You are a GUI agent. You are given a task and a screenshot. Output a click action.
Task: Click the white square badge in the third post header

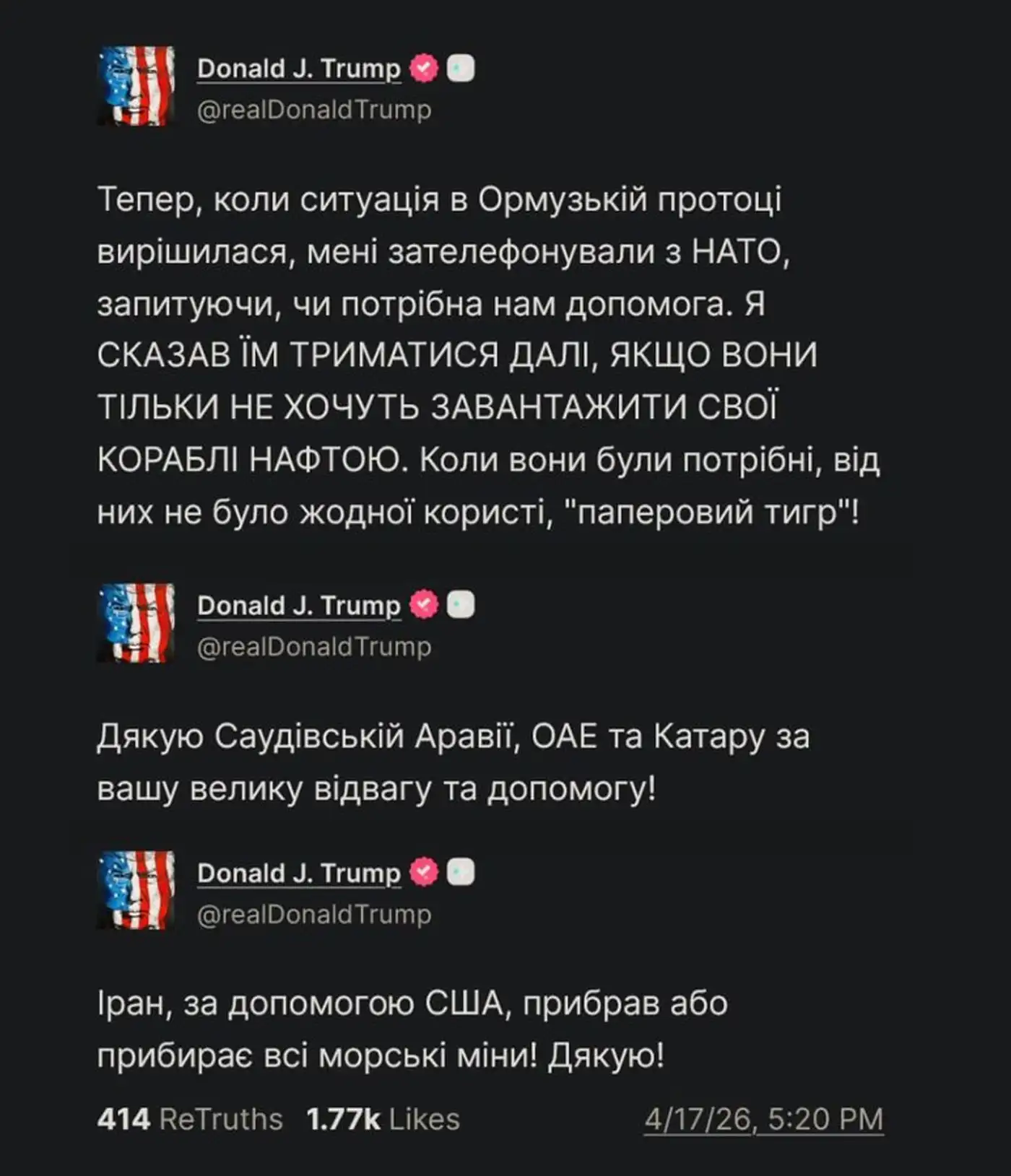[461, 872]
